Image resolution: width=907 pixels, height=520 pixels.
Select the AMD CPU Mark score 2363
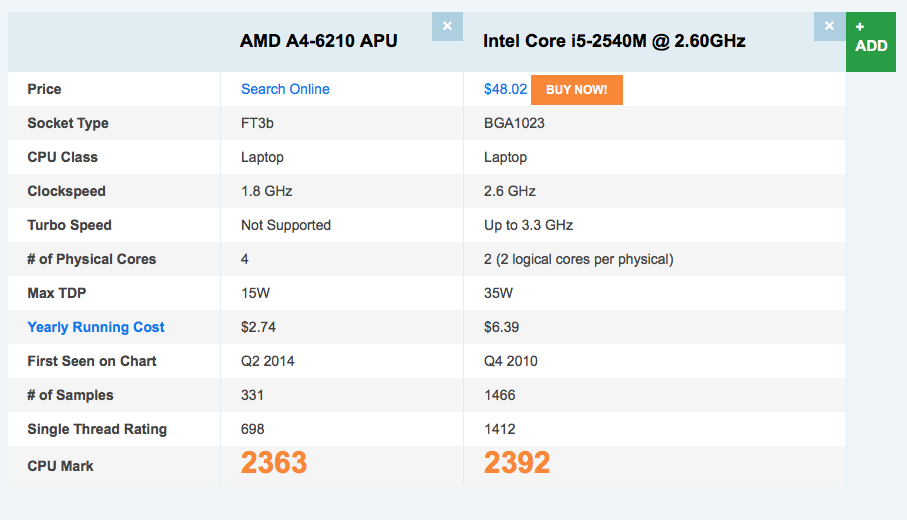(274, 463)
